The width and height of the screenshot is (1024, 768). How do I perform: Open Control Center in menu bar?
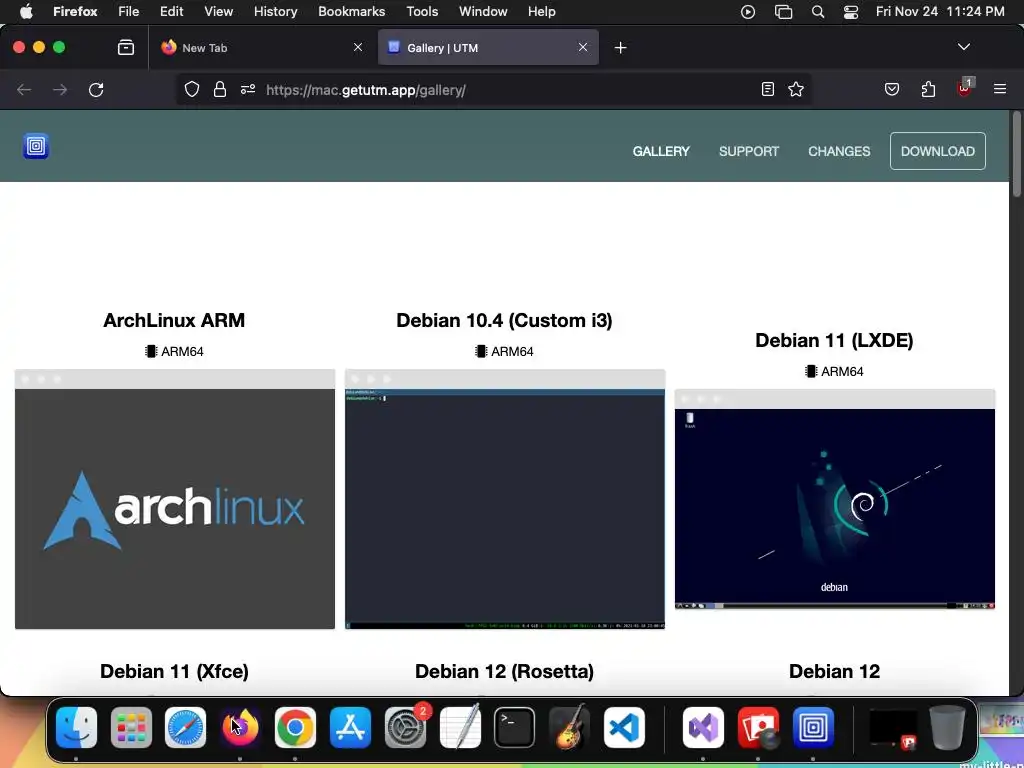coord(851,12)
